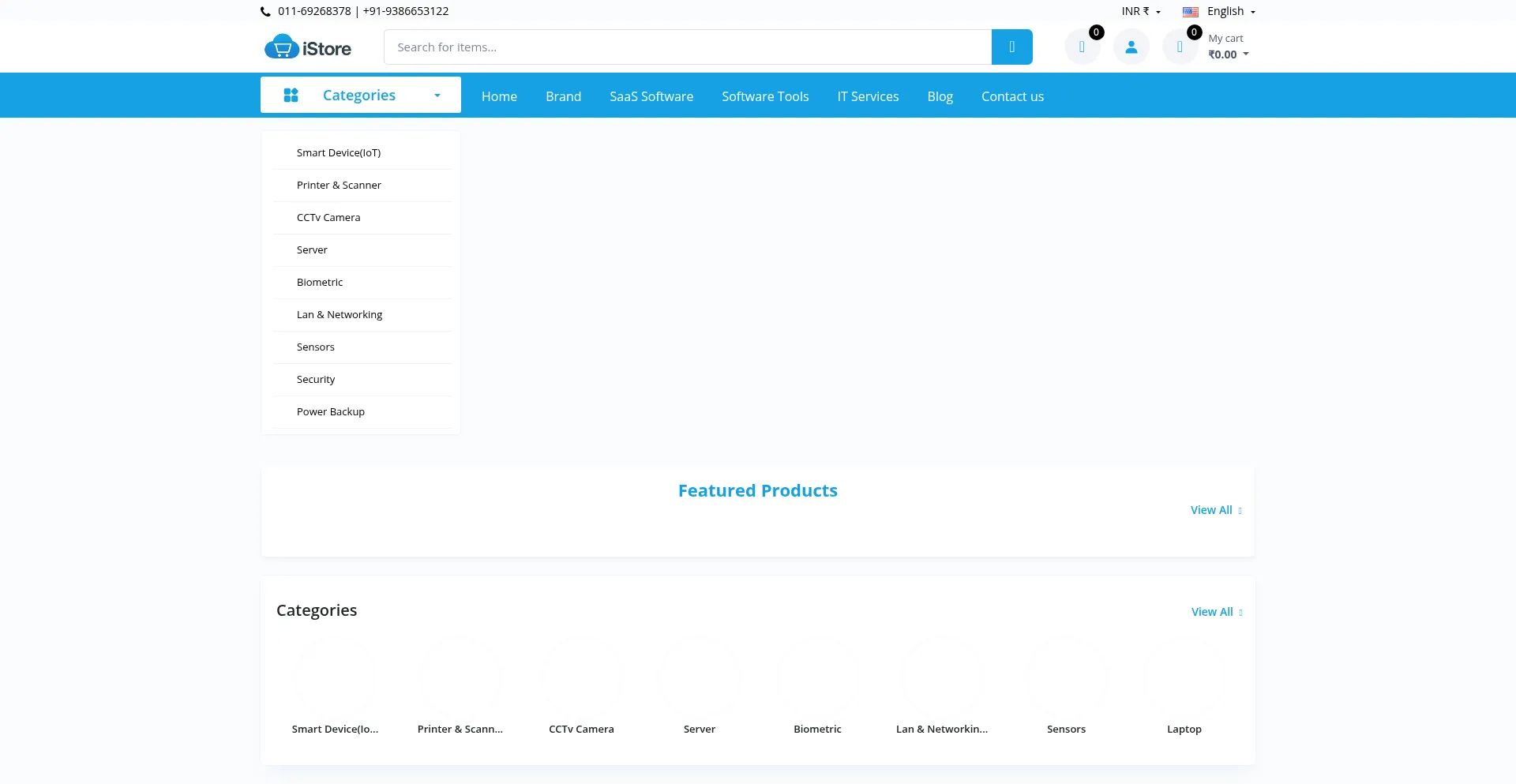The width and height of the screenshot is (1516, 784).
Task: Click the search magnifier button
Action: tap(1011, 47)
